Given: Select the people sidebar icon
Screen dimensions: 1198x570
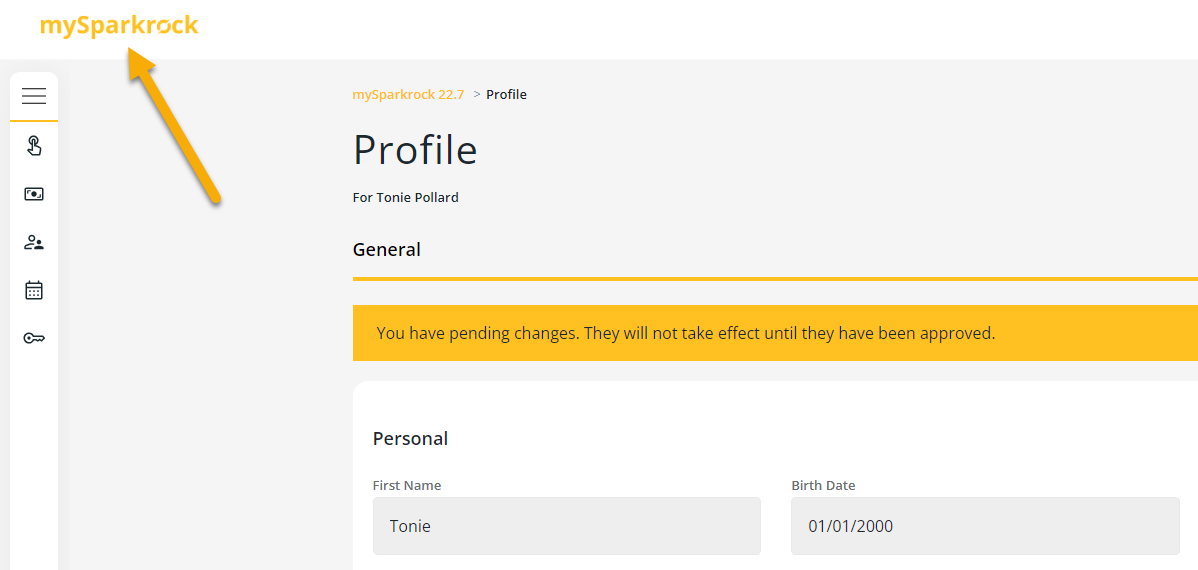Looking at the screenshot, I should point(34,242).
